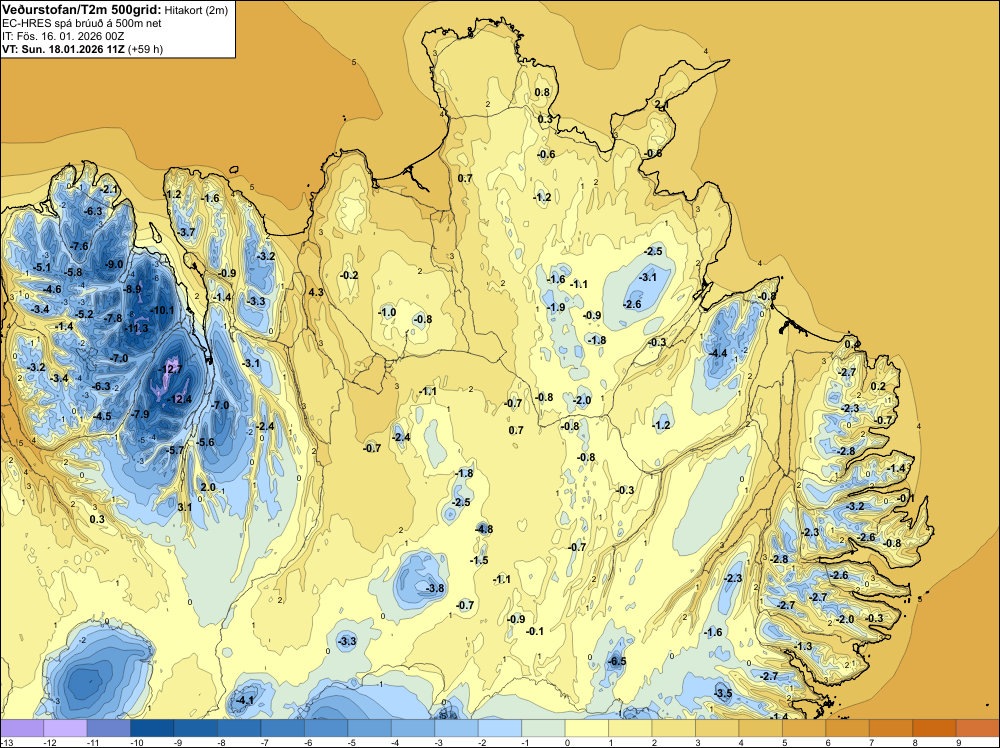Select the -0.2 temperature value

coord(349,275)
